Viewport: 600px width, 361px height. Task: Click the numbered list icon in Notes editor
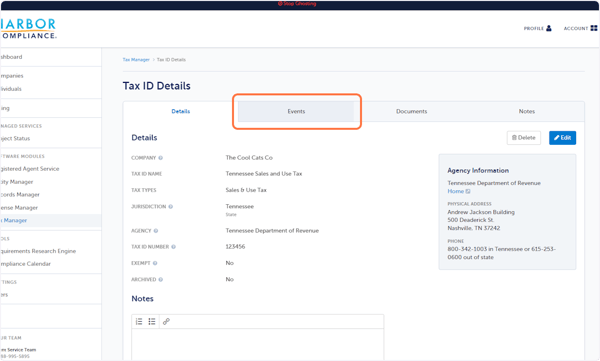tap(139, 322)
